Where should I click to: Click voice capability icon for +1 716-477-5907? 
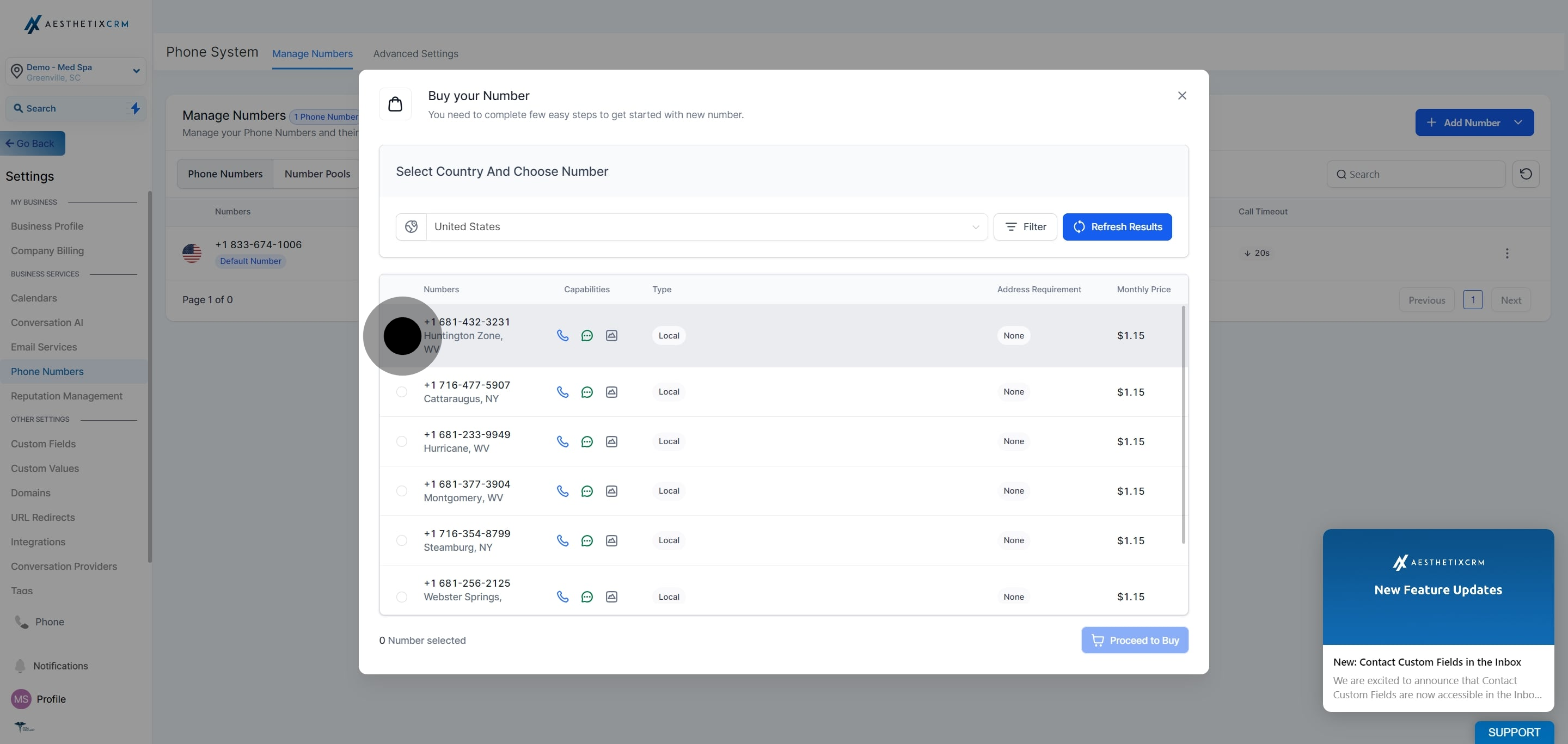pyautogui.click(x=562, y=392)
